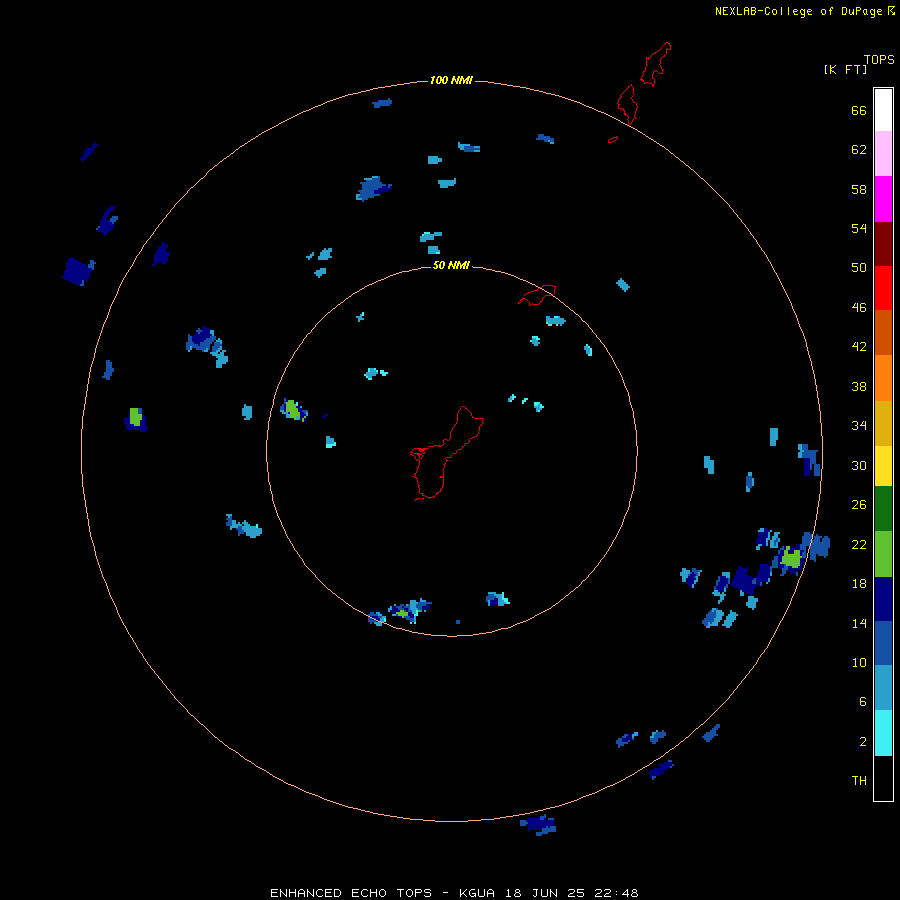
Task: Click the legend value 26
Action: [859, 505]
